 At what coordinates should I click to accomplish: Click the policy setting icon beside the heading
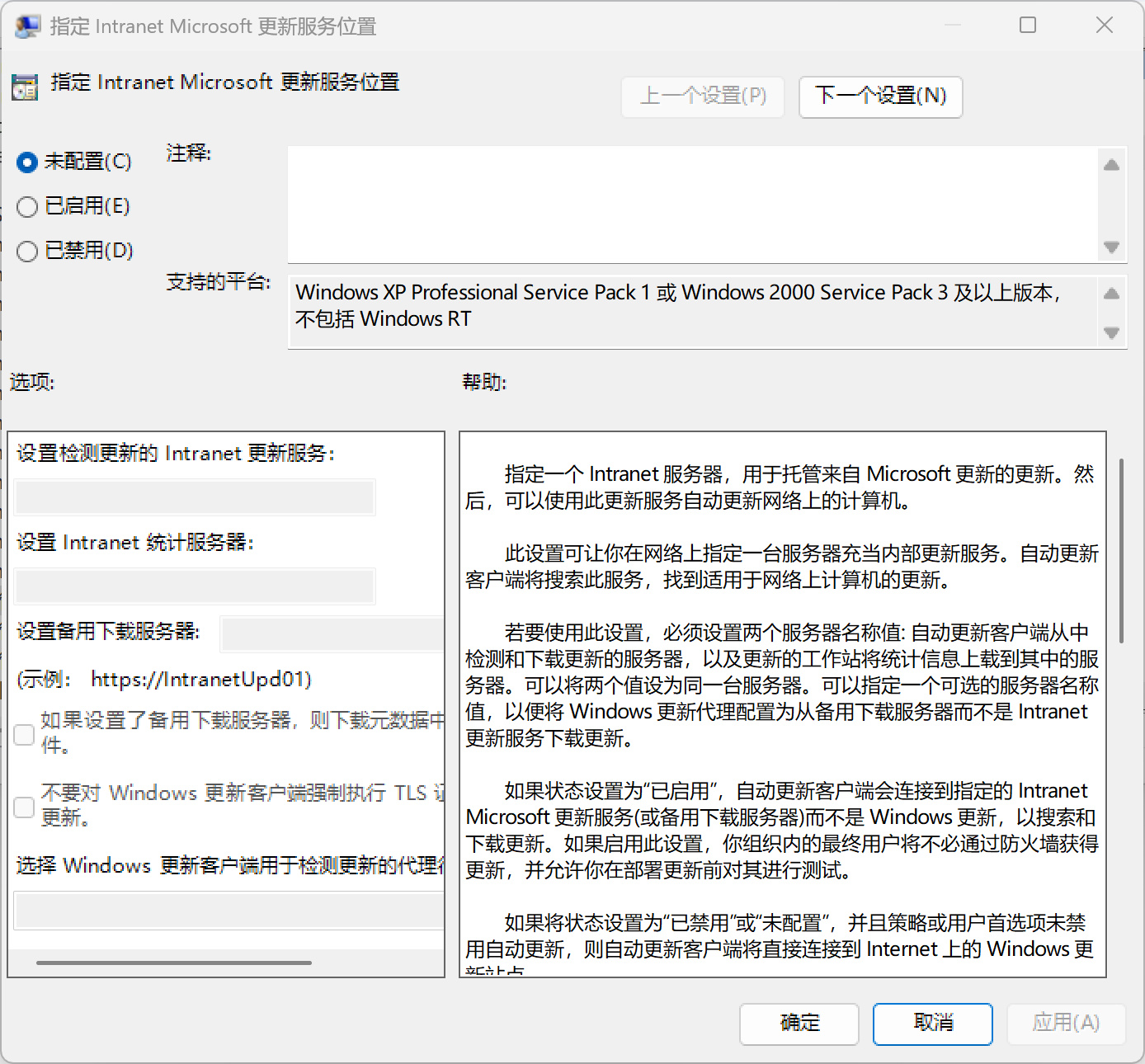pos(25,87)
